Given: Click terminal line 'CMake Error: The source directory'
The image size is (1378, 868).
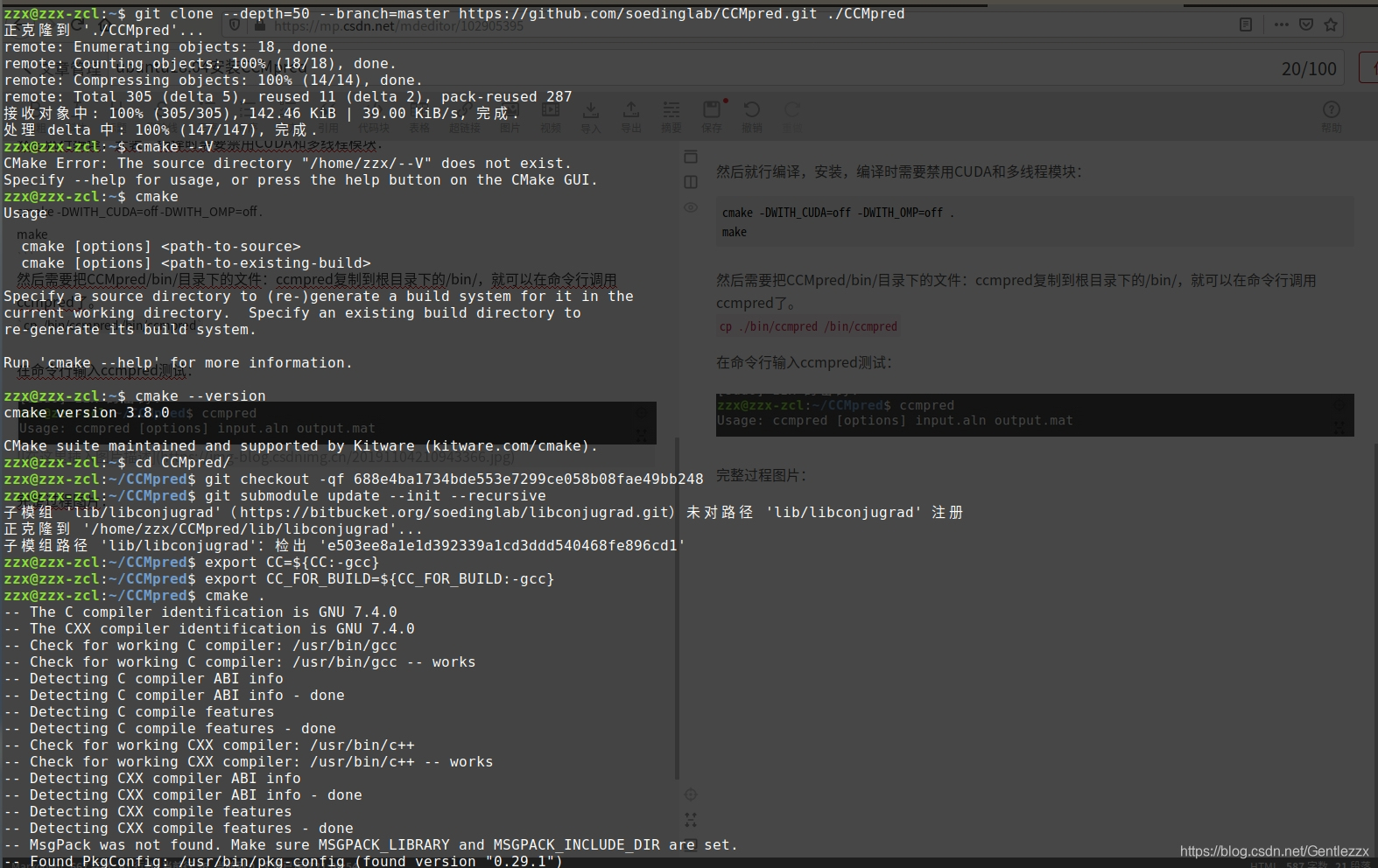Looking at the screenshot, I should click(288, 164).
